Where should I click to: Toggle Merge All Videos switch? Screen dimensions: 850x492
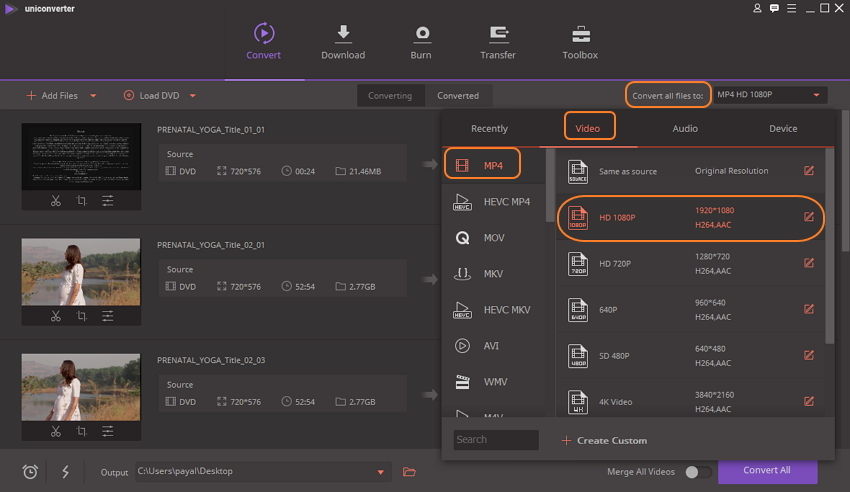(698, 472)
